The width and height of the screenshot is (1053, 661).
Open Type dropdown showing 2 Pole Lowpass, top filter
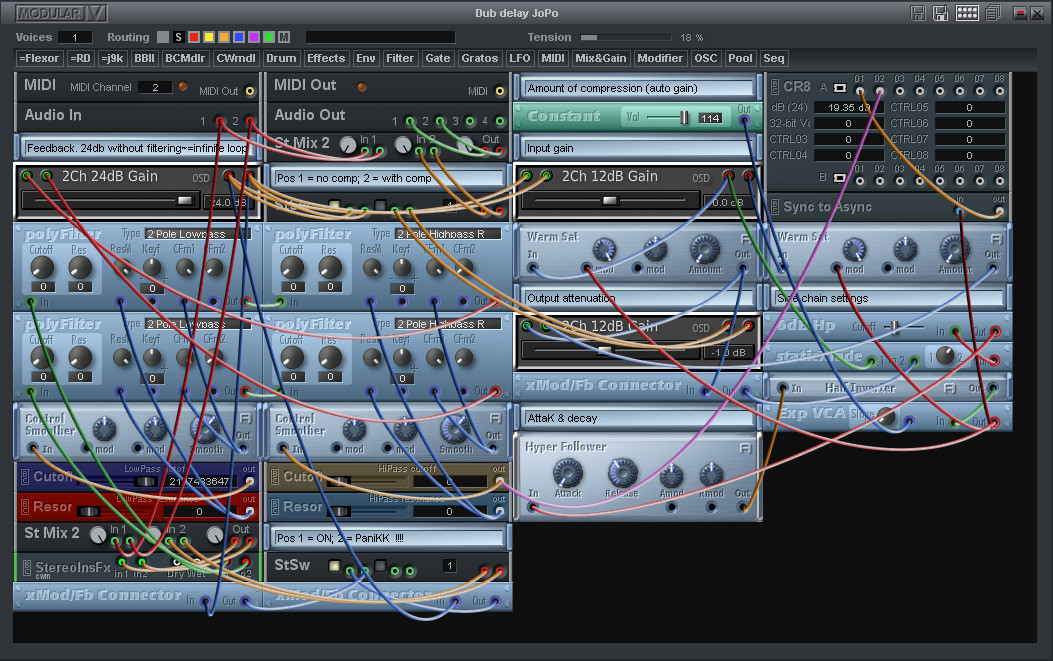(197, 234)
